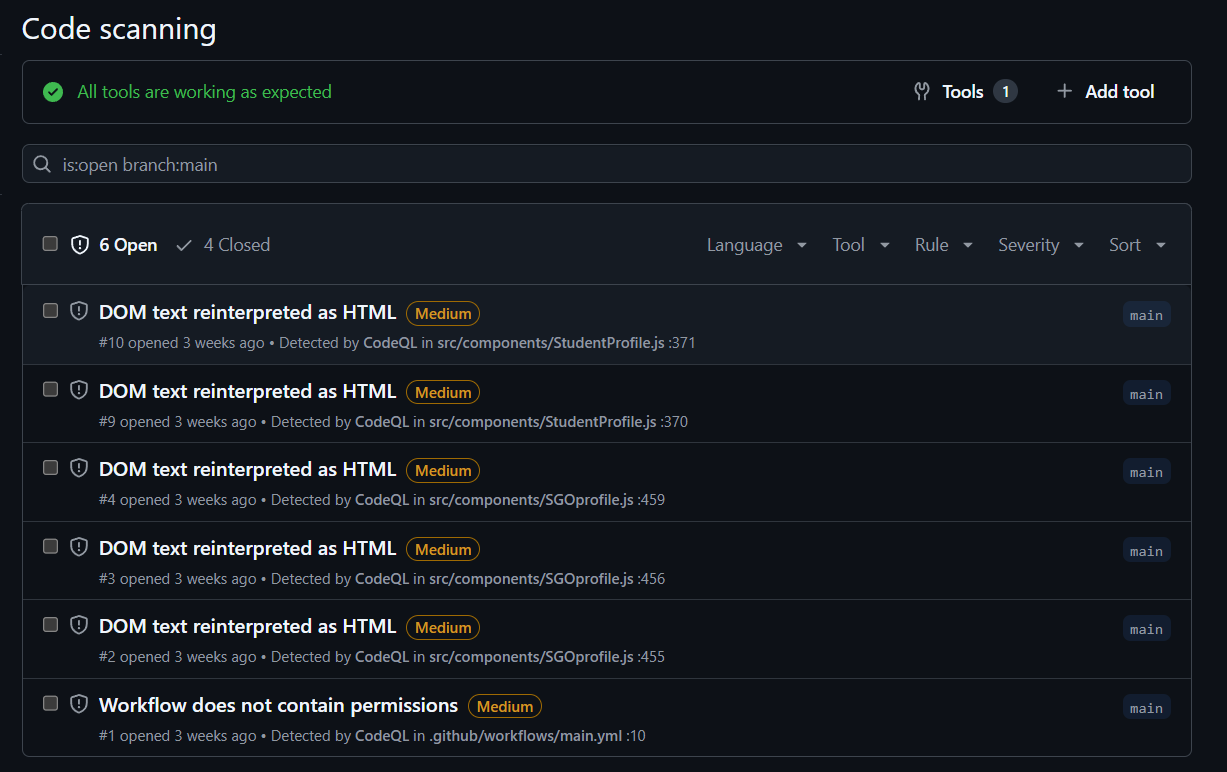Open alert #4 DOM text reinterpreted as HTML
The image size is (1227, 772).
[247, 469]
